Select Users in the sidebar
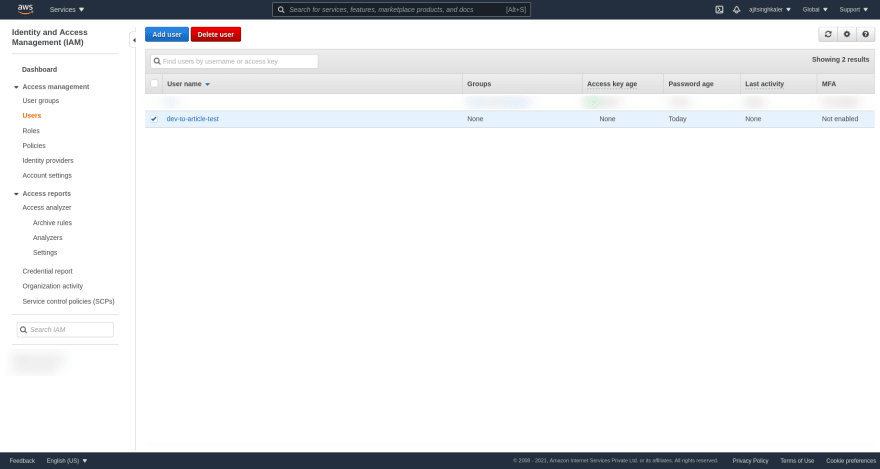The width and height of the screenshot is (880, 469). pos(31,116)
